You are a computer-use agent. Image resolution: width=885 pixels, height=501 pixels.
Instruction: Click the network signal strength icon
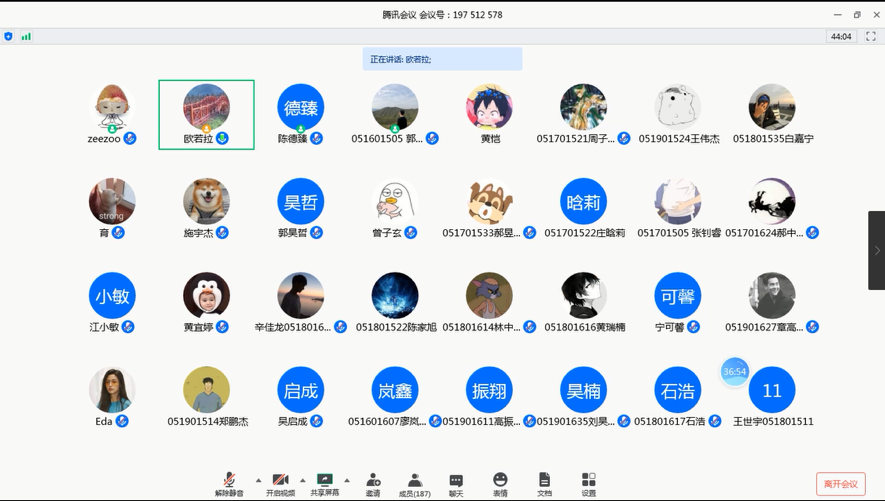click(x=26, y=37)
